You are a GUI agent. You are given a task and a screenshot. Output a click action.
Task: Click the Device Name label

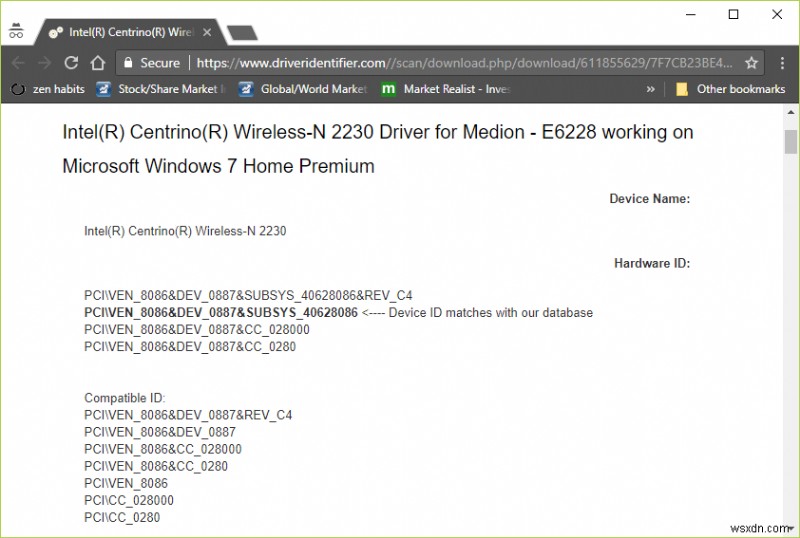(x=649, y=199)
